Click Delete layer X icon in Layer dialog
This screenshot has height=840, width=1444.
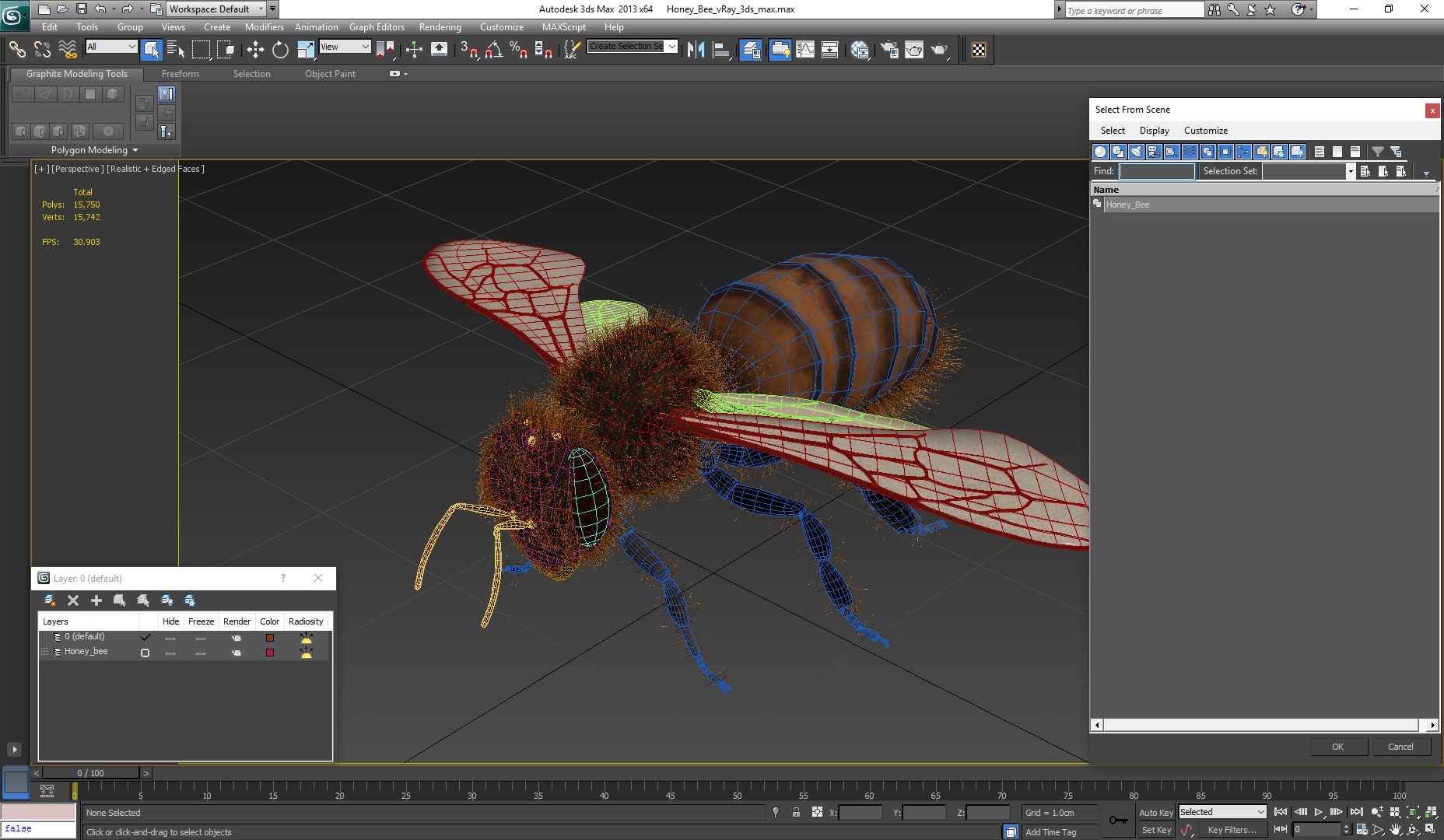(x=73, y=600)
